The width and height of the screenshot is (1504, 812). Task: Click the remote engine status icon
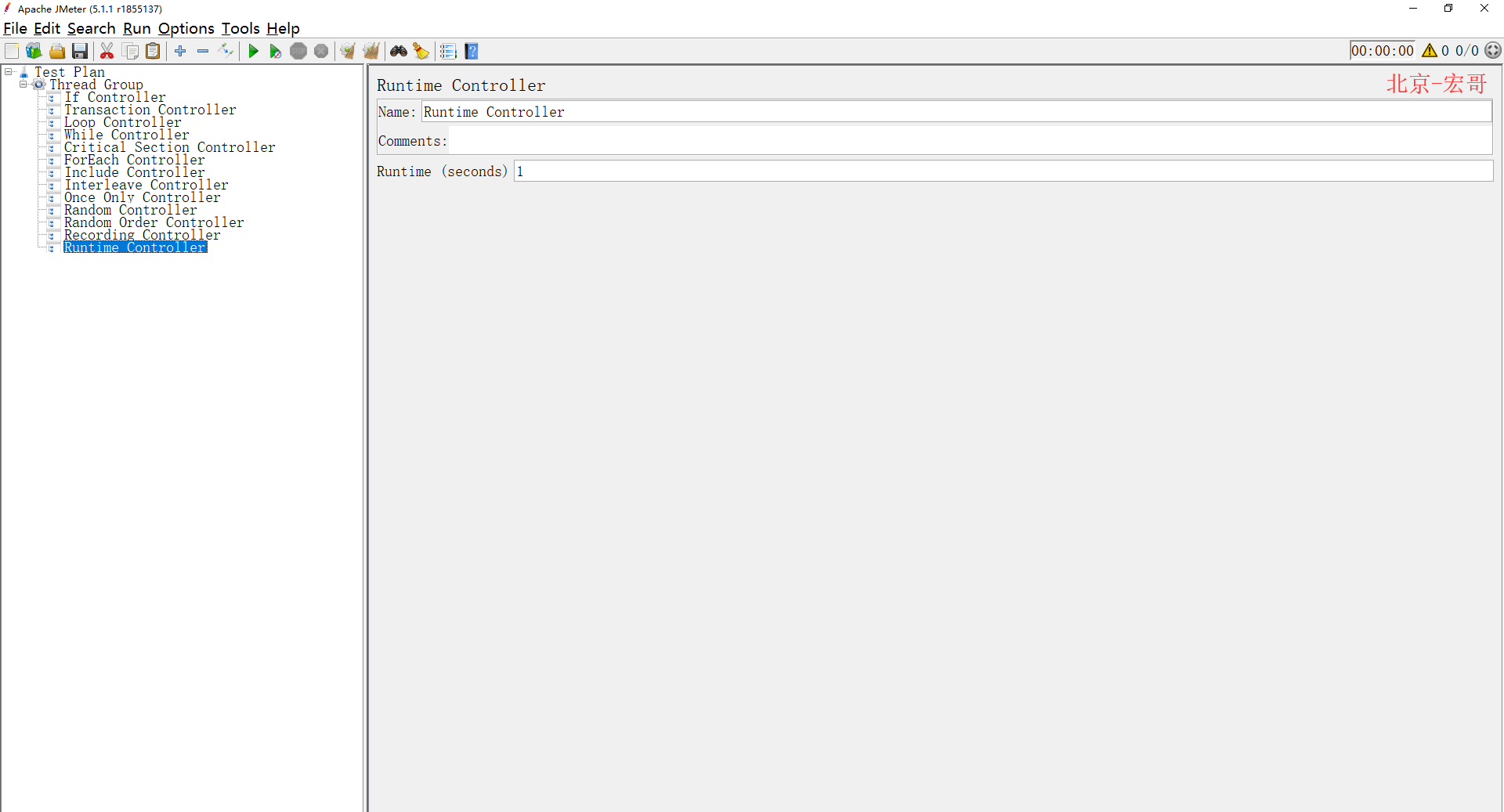[1493, 50]
